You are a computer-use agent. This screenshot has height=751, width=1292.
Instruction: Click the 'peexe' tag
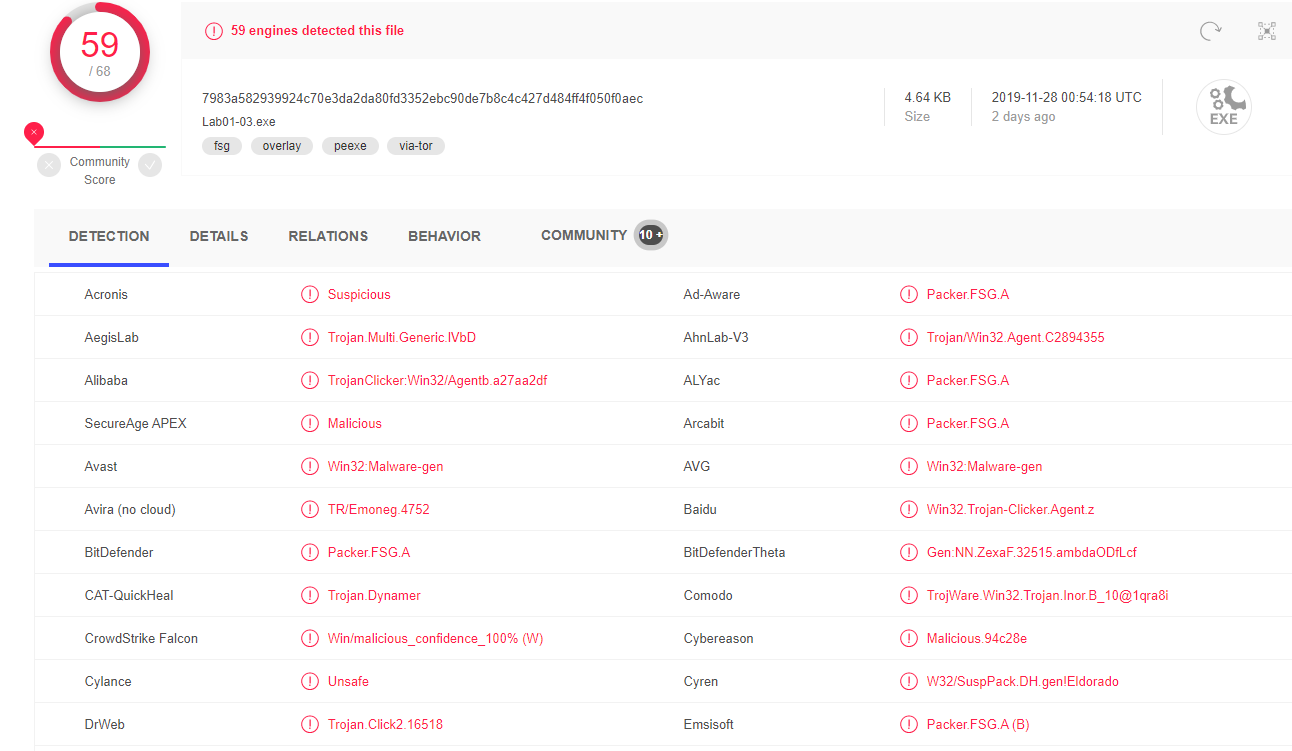coord(350,146)
